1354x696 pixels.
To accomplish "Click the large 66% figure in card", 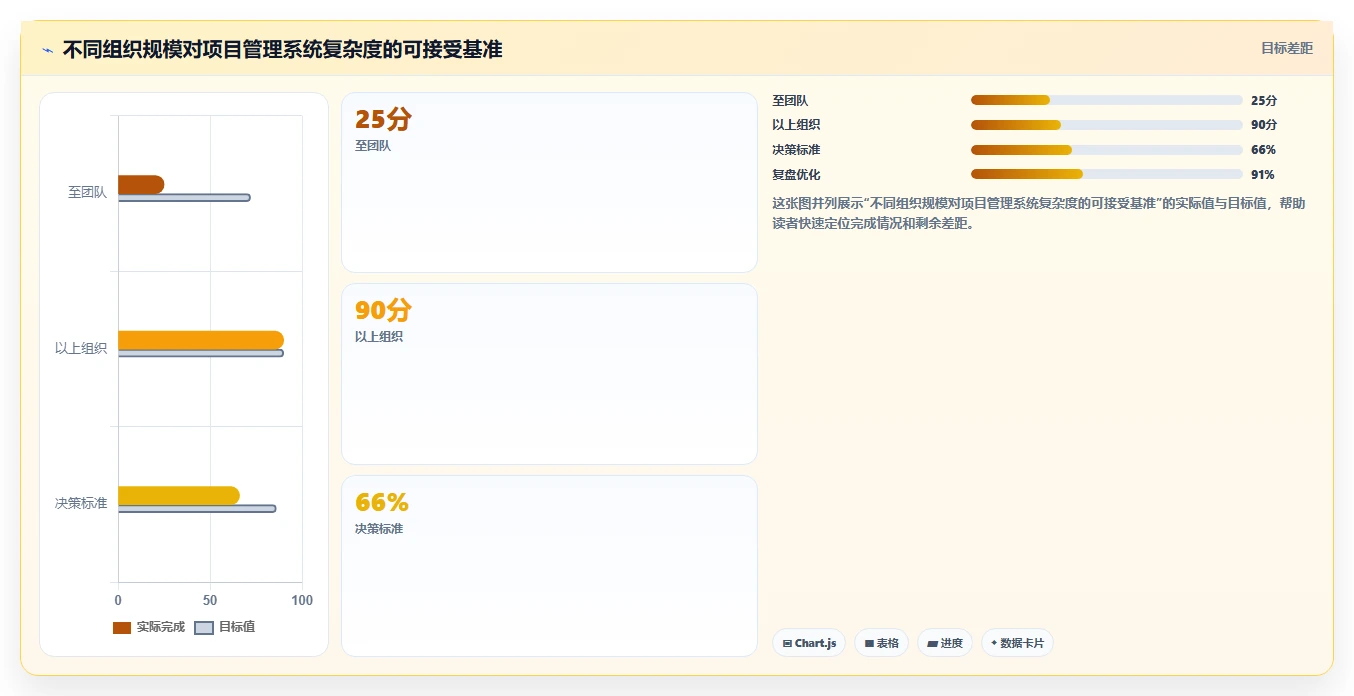I will click(381, 502).
